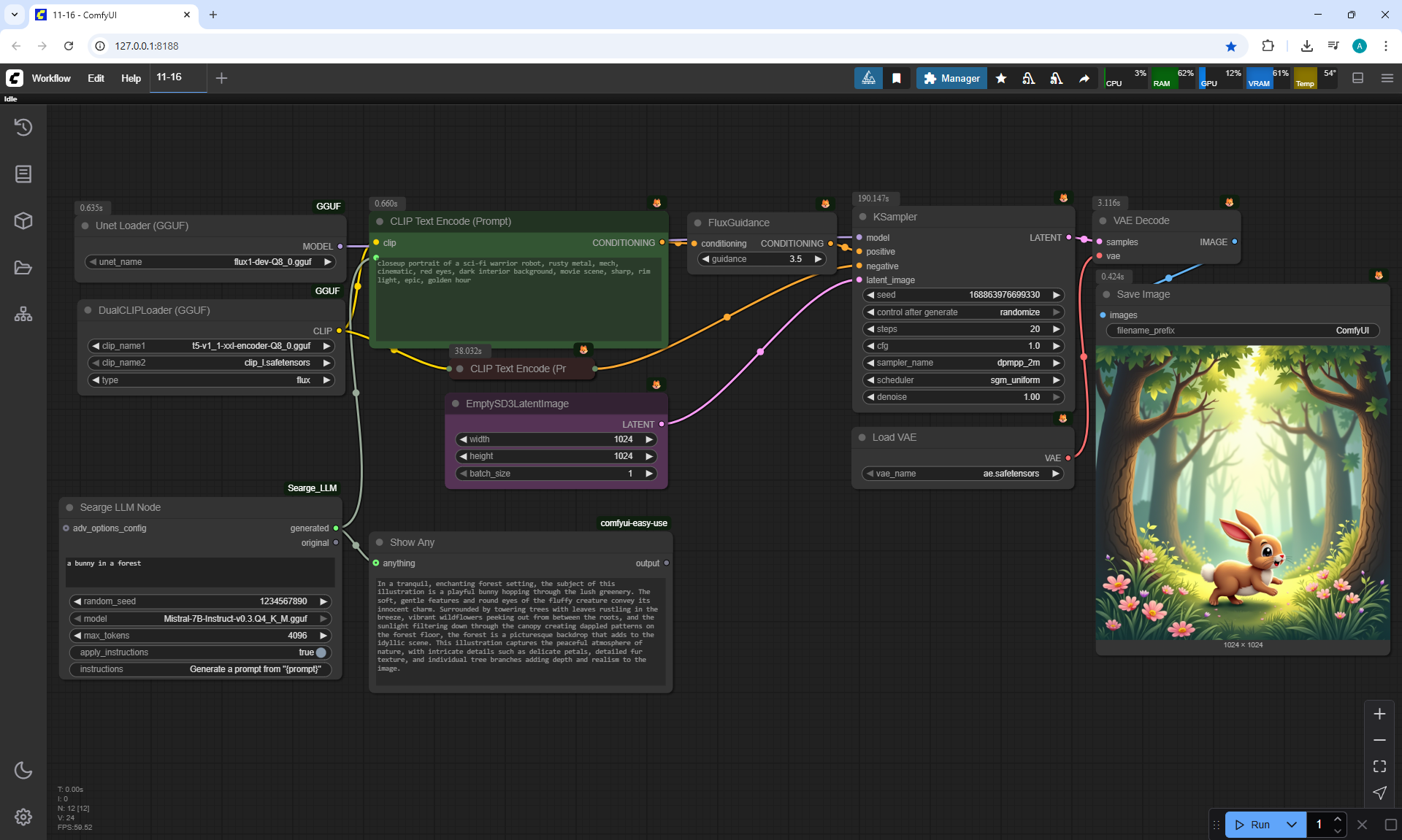Open vae_name selector in Load VAE

click(962, 474)
